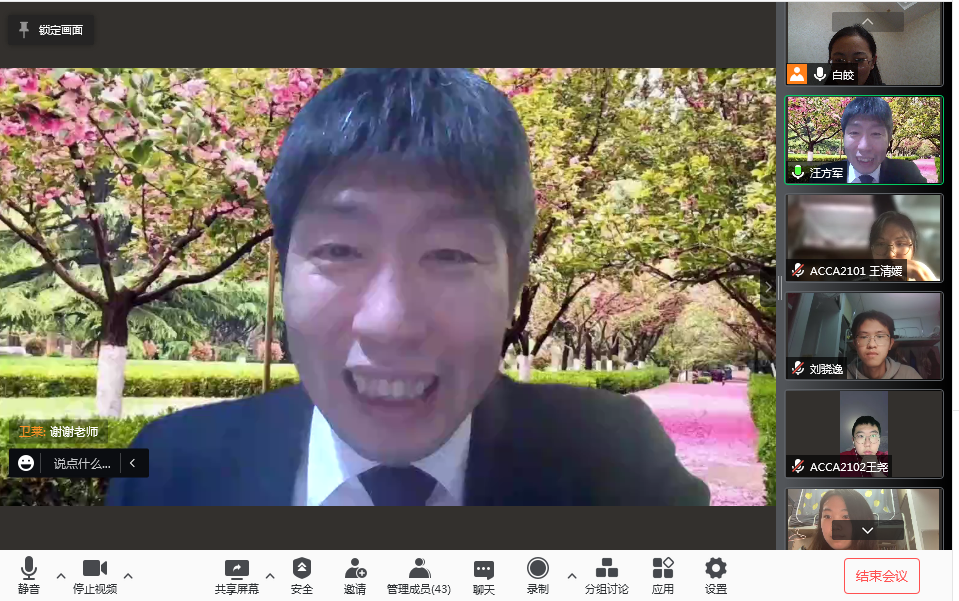Viewport: 959px width, 601px height.
Task: Open the emoji picker in chat bar
Action: [26, 463]
